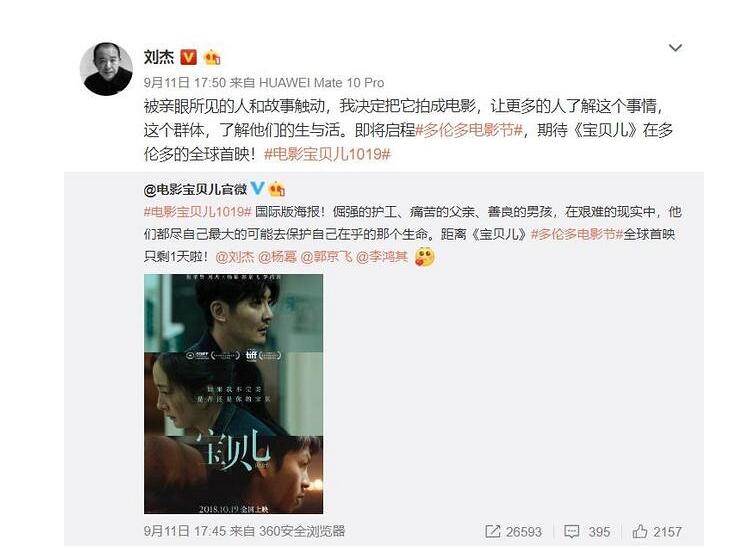Click Liu Jie's profile avatar photo
The width and height of the screenshot is (731, 551).
[x=106, y=69]
